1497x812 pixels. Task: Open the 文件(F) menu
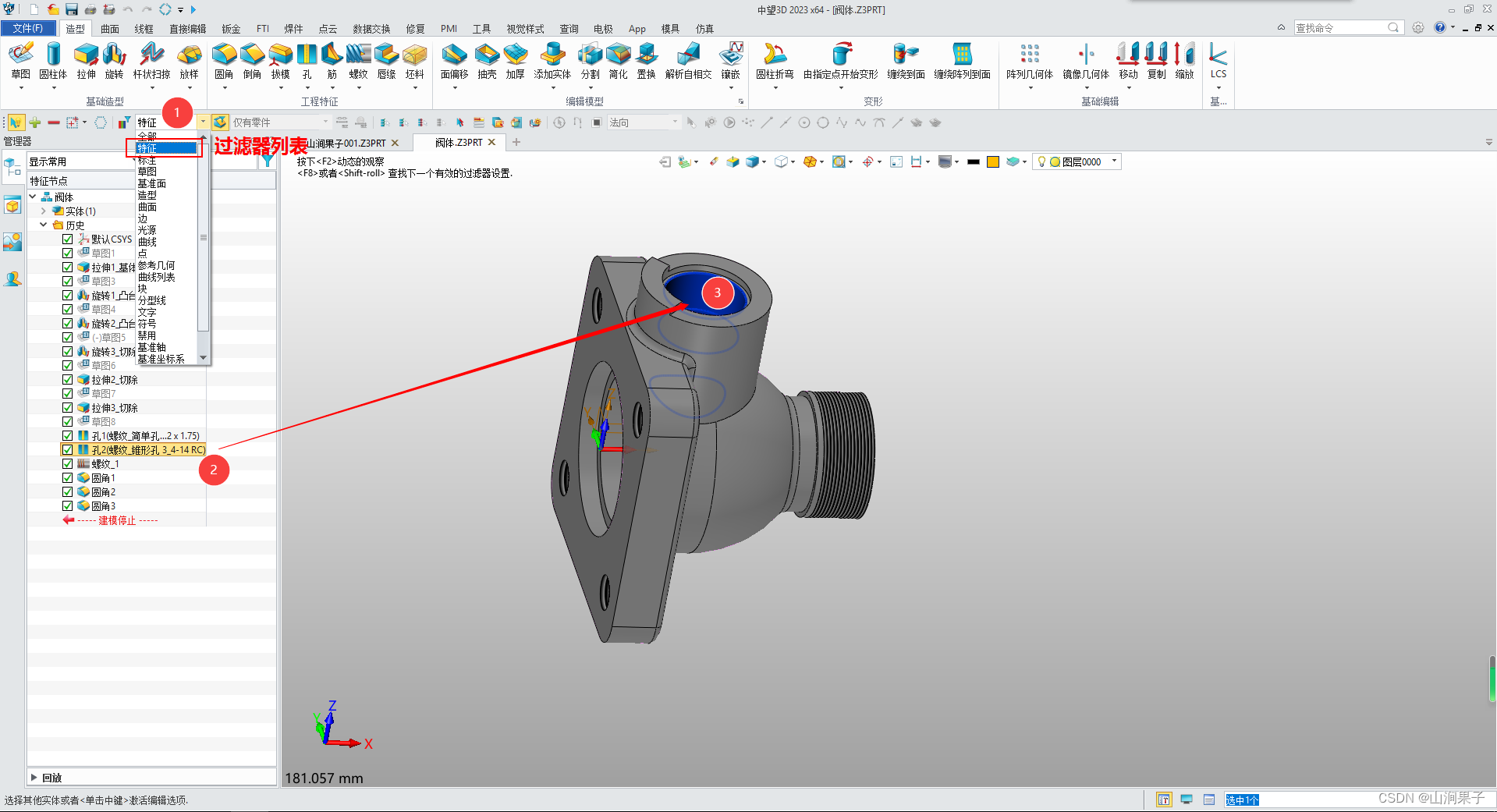pos(28,28)
